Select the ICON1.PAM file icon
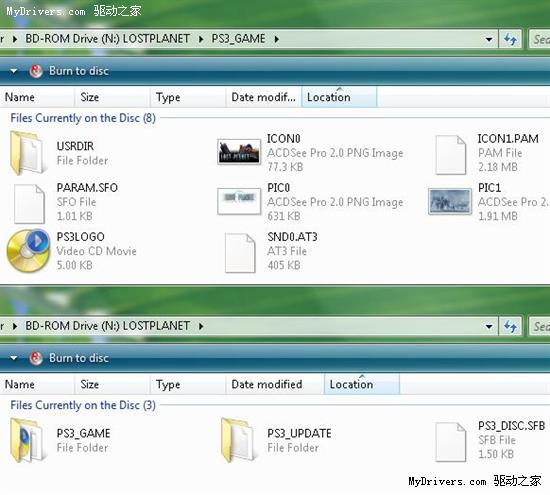 [x=451, y=155]
